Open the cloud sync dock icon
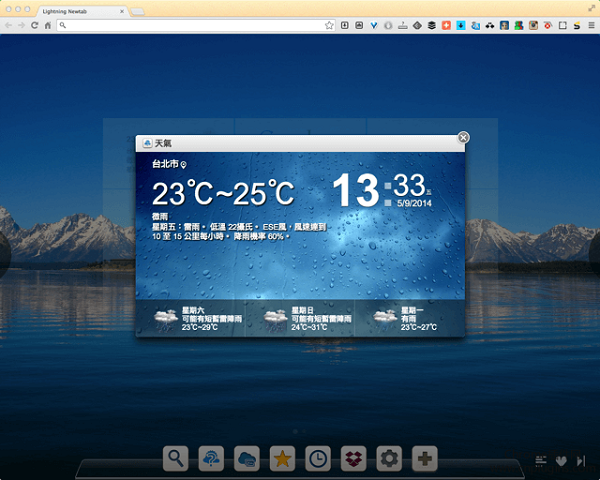This screenshot has width=600, height=480. click(247, 458)
